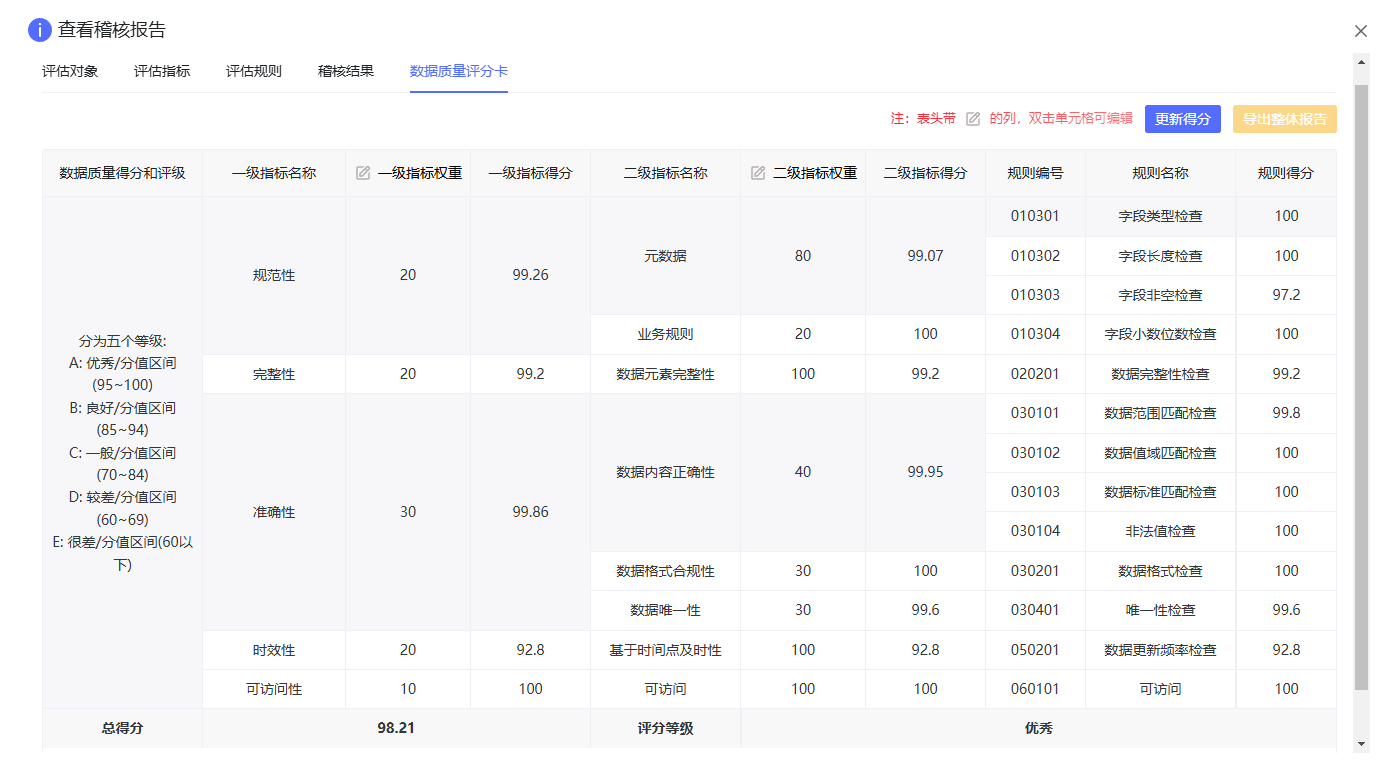1395x770 pixels.
Task: Click rule number 010304
Action: (1035, 334)
